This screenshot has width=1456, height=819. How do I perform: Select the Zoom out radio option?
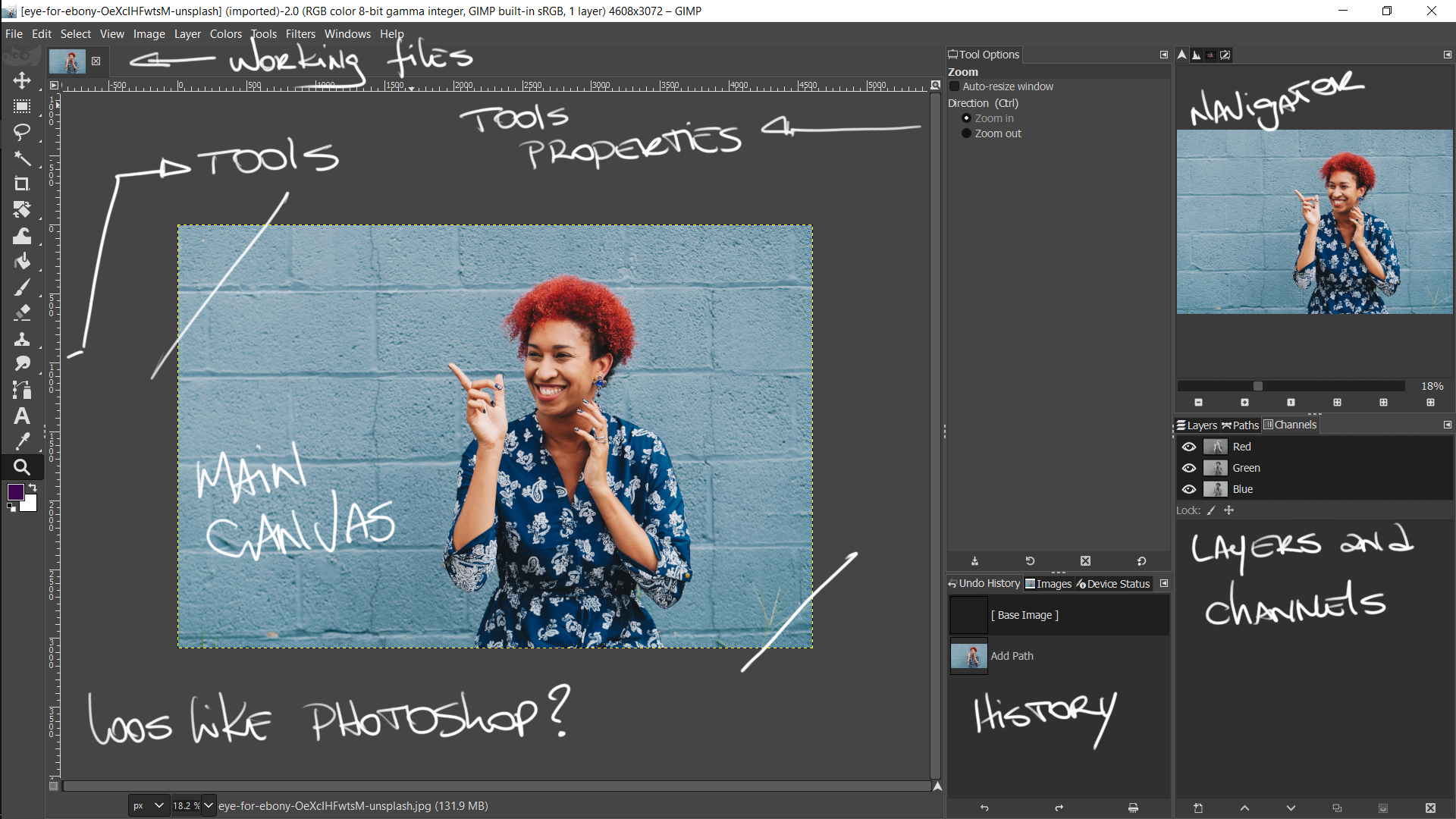coord(966,133)
